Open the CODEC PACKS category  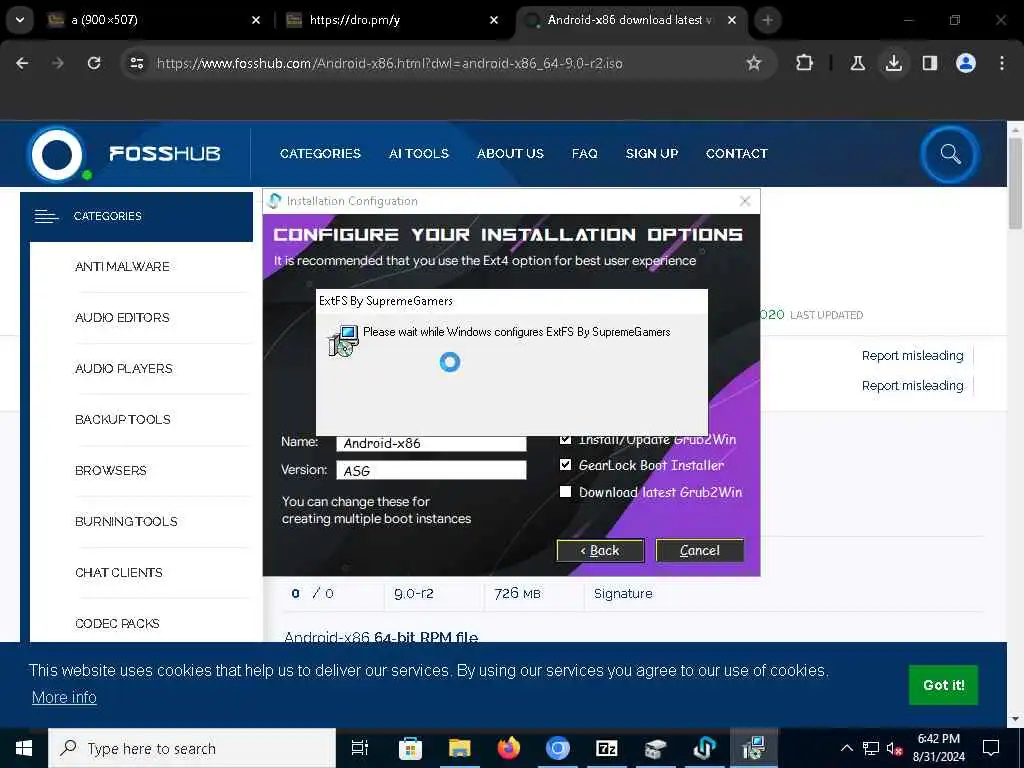click(x=117, y=623)
